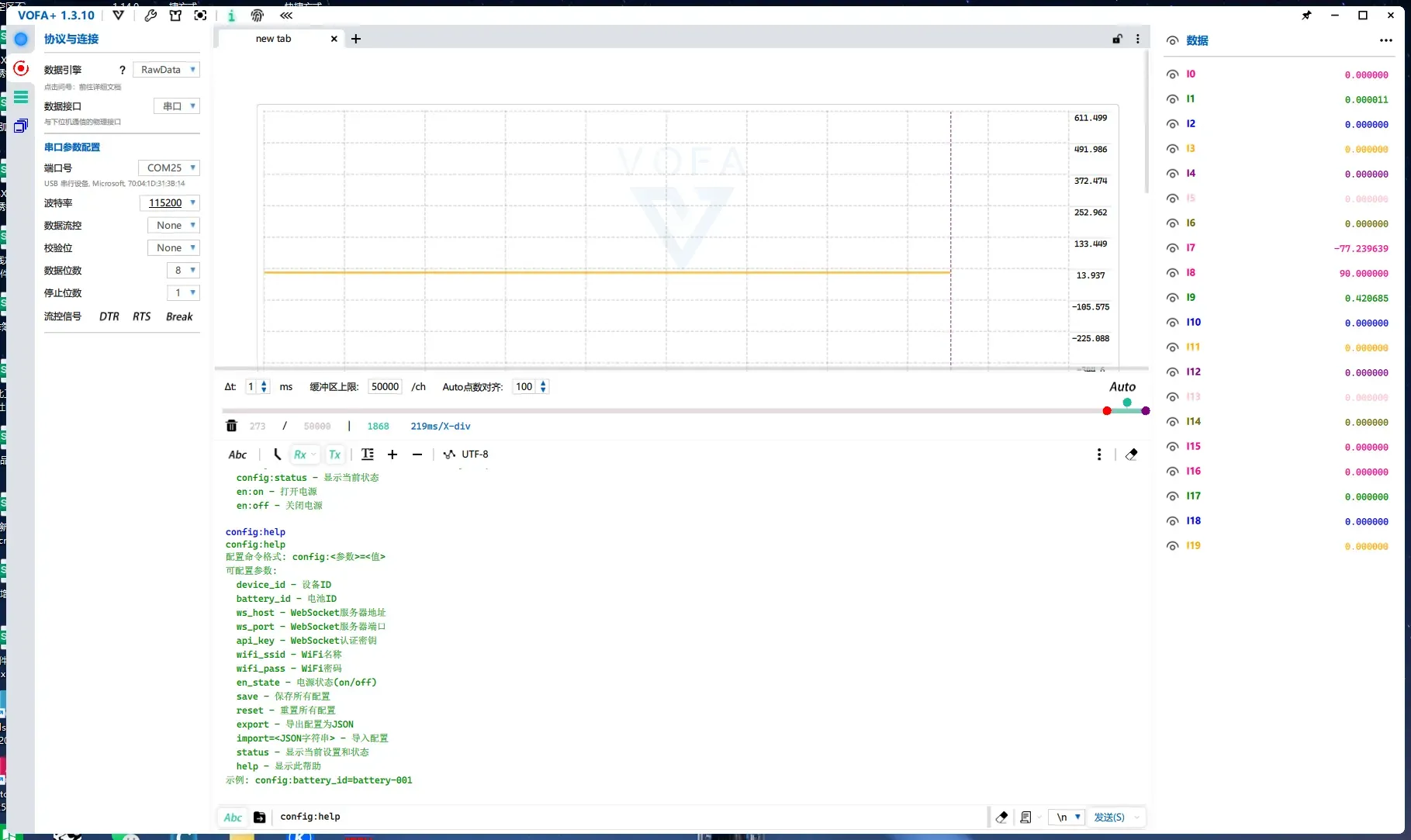Screen dimensions: 1411x840
Task: Click the purple handle on range slider
Action: pos(1146,410)
